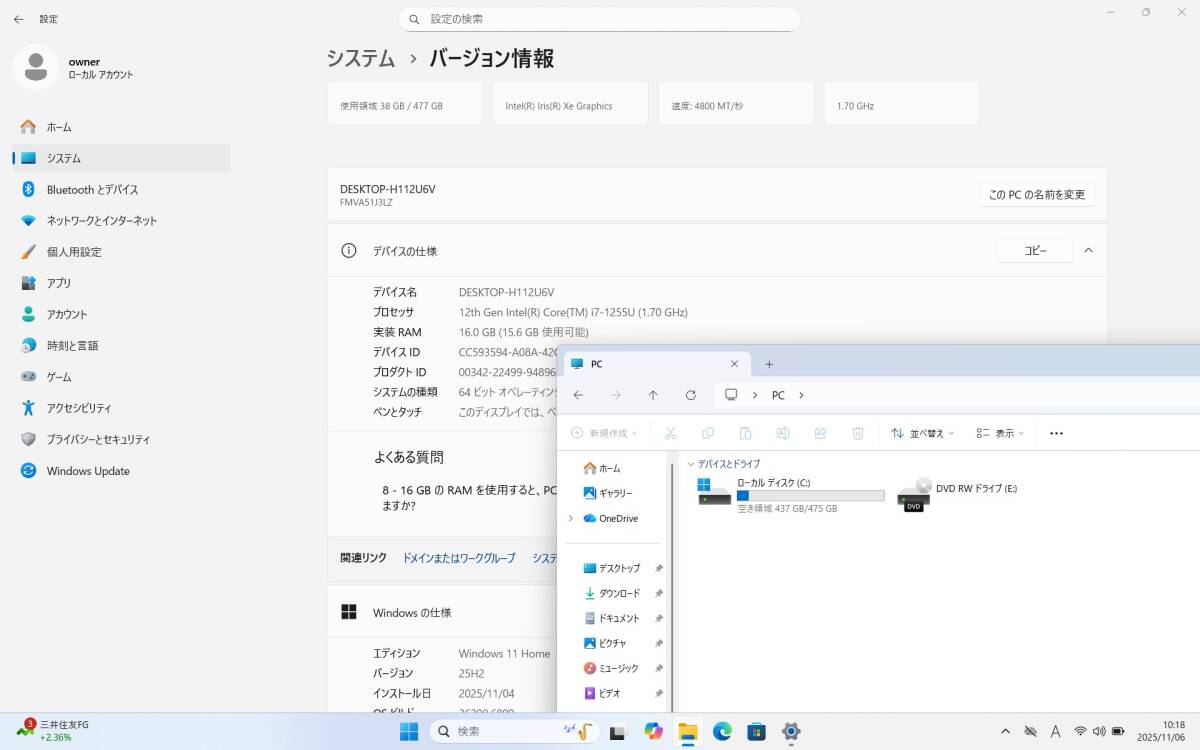Click the Domain or Workgroup link

coord(459,558)
